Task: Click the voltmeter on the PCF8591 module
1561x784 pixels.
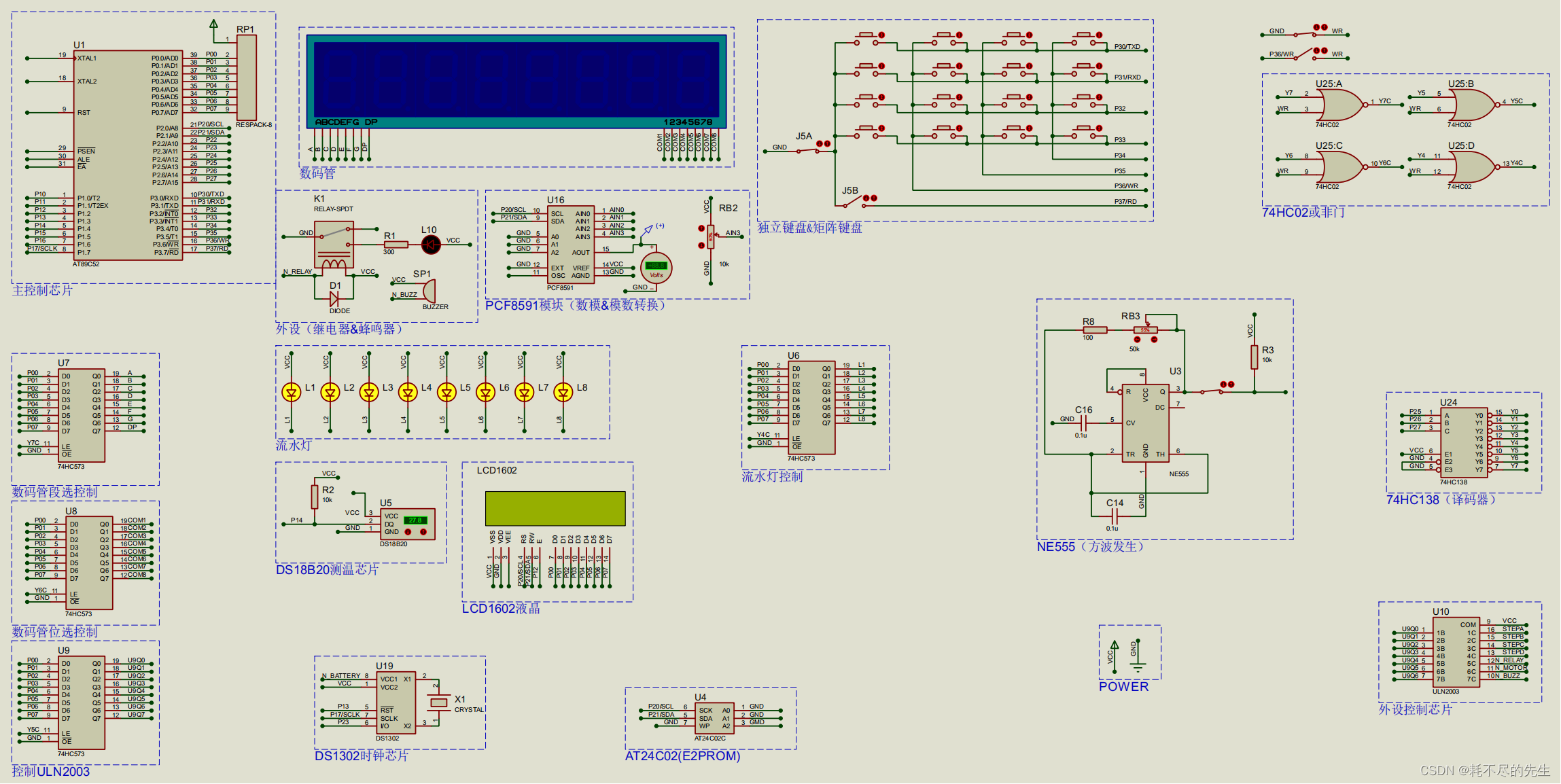Action: (656, 268)
